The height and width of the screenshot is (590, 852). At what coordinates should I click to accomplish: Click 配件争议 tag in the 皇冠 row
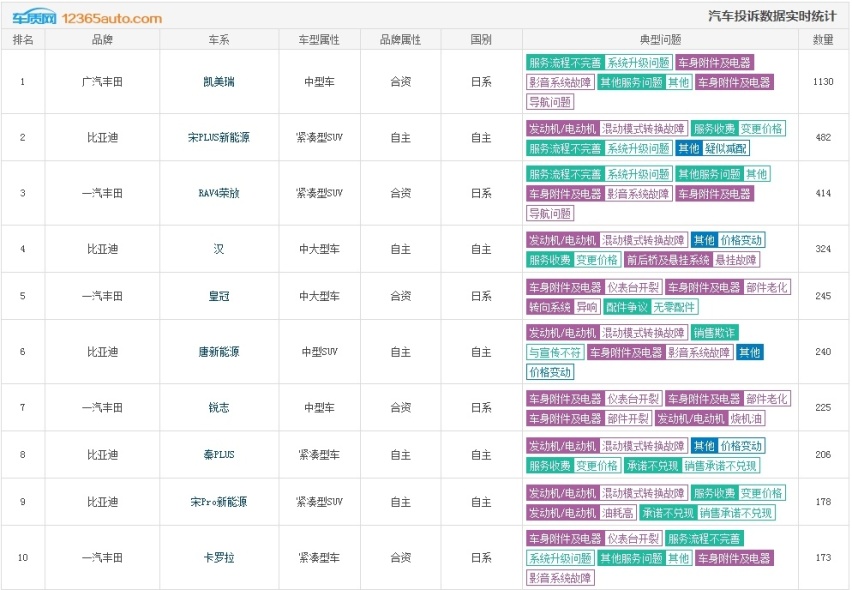(627, 307)
